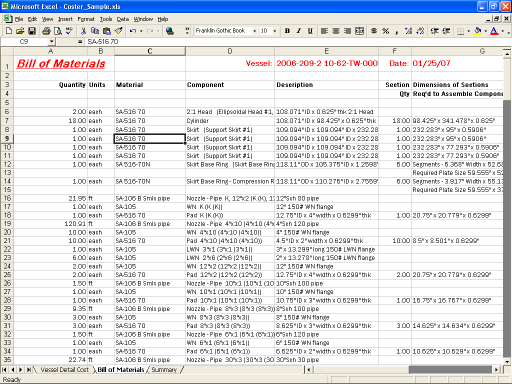The width and height of the screenshot is (512, 384).
Task: Run the spelling check icon
Action: coord(69,31)
